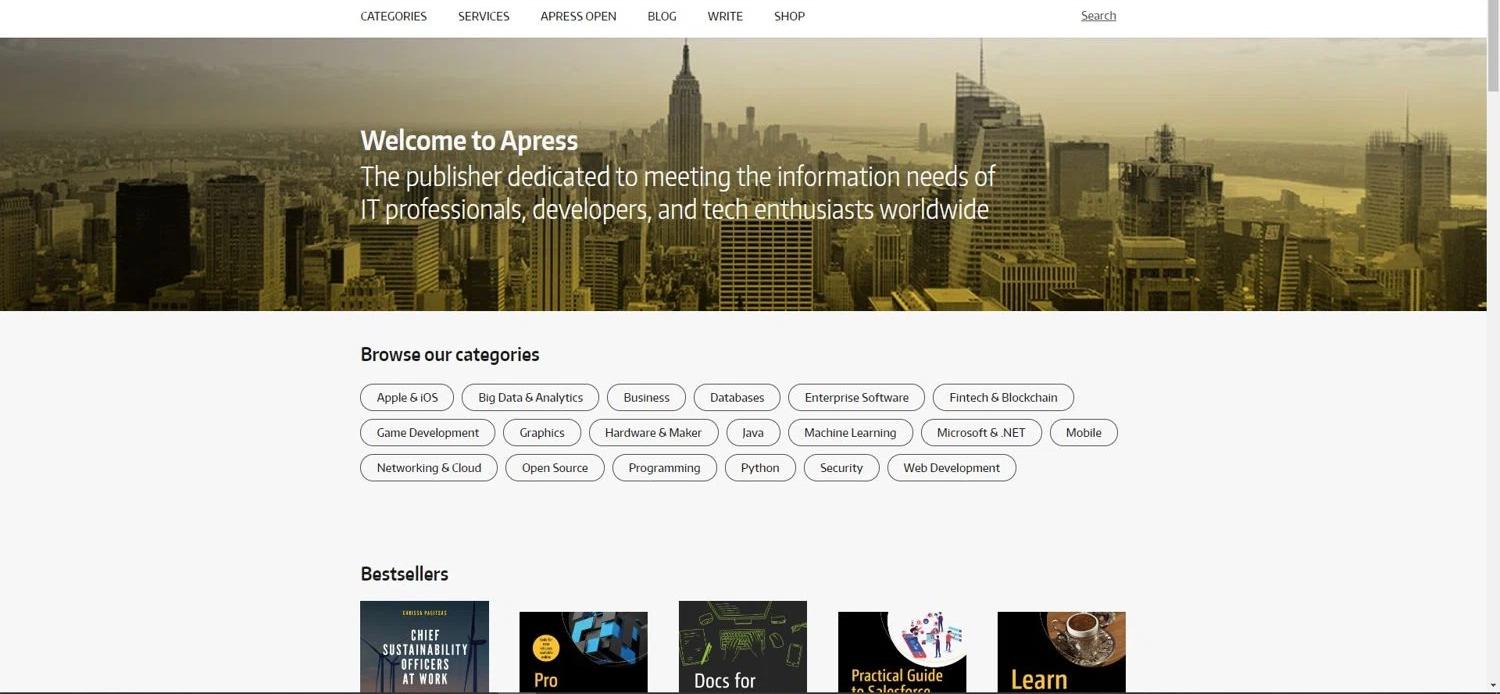This screenshot has width=1500, height=694.
Task: Open the 'Pro' bestseller book cover
Action: [583, 652]
